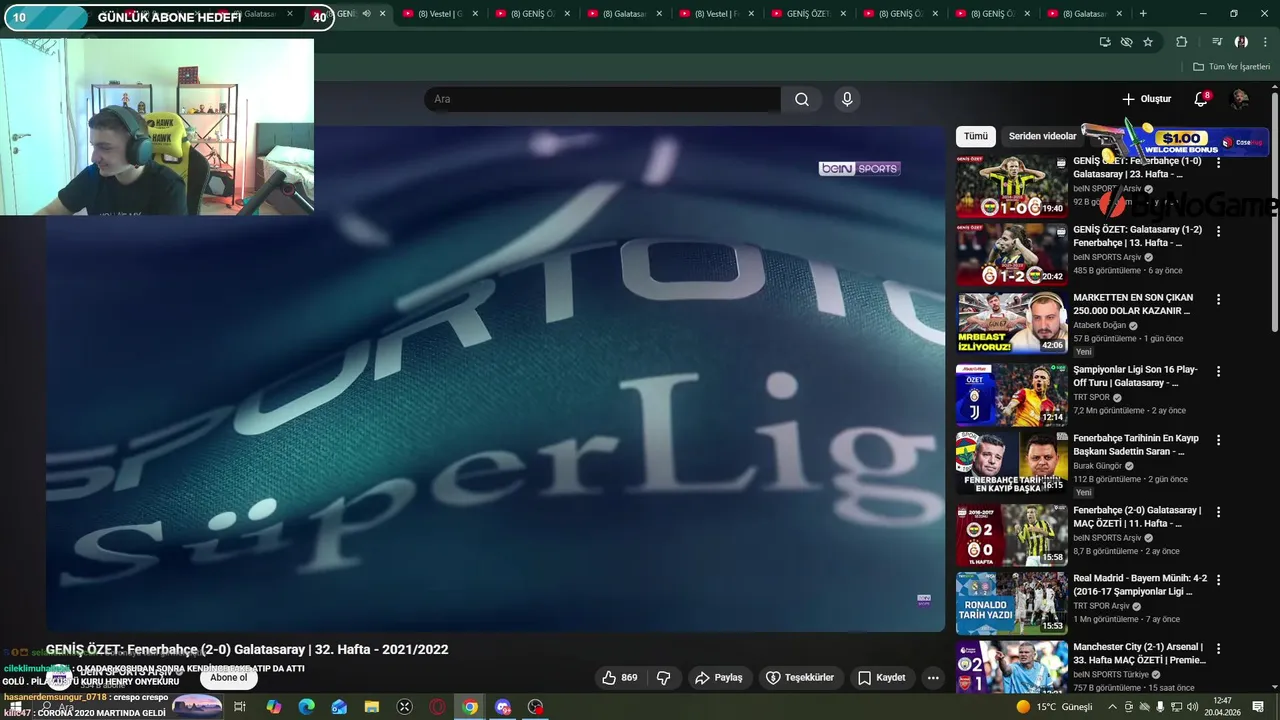The image size is (1280, 720).
Task: Show hidden system tray icons chevron
Action: pyautogui.click(x=1112, y=707)
